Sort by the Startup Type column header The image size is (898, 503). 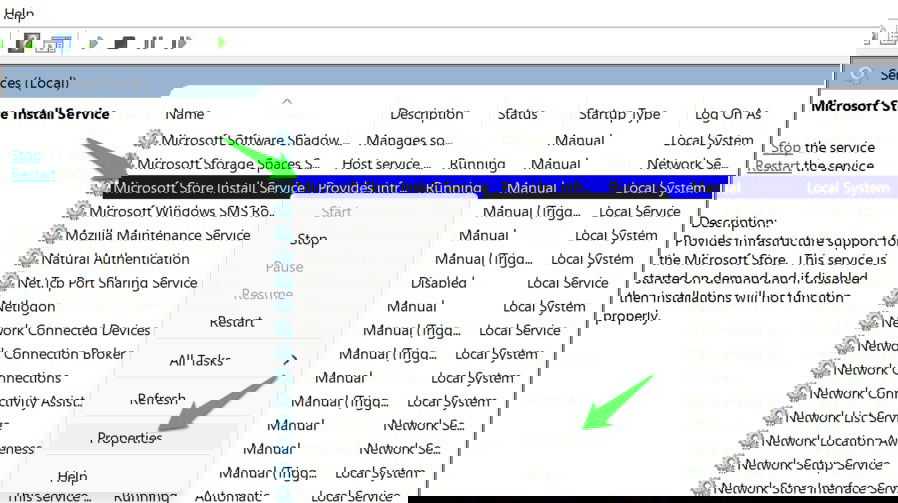pos(621,115)
